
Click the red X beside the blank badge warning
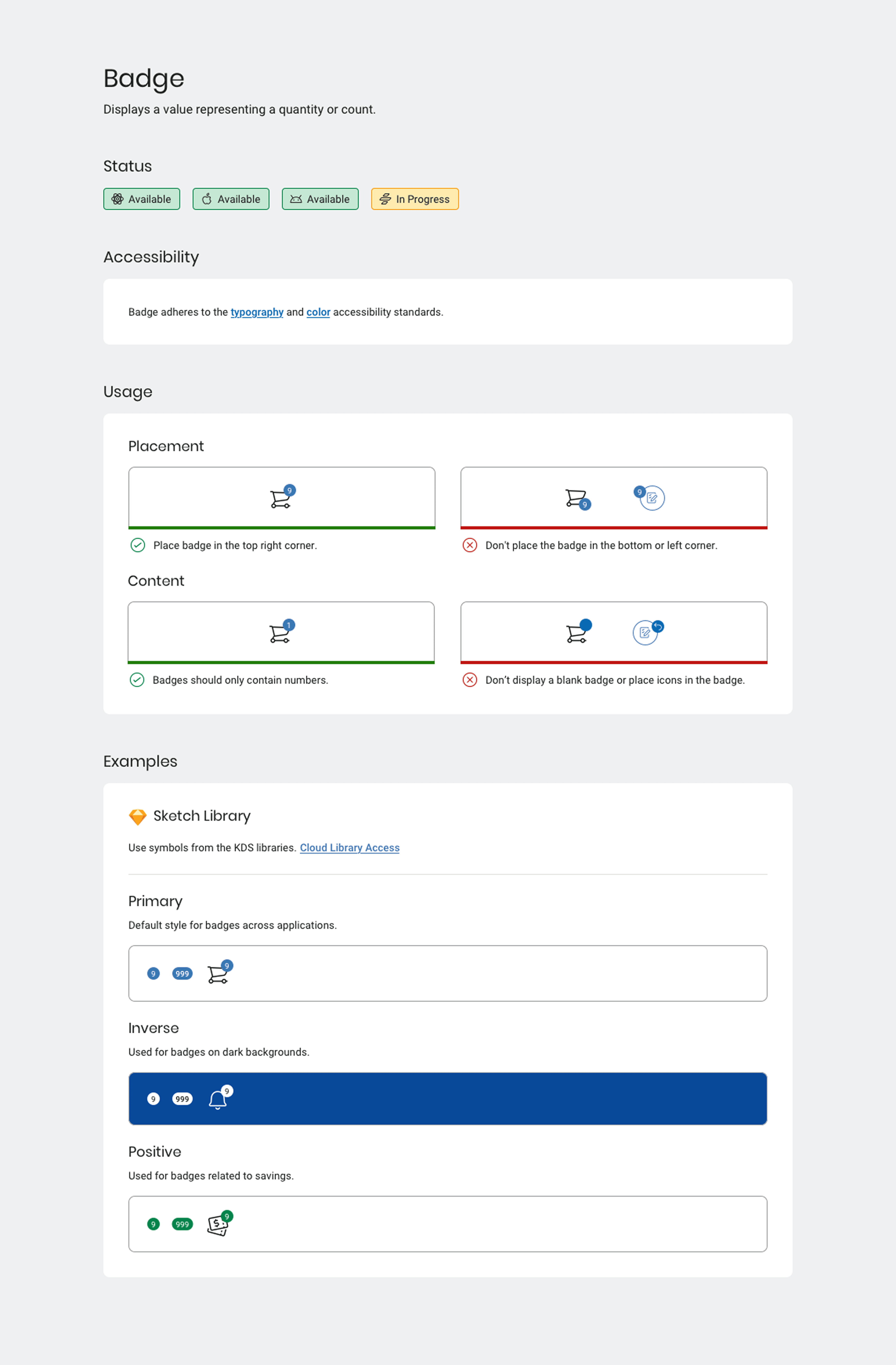click(x=470, y=680)
